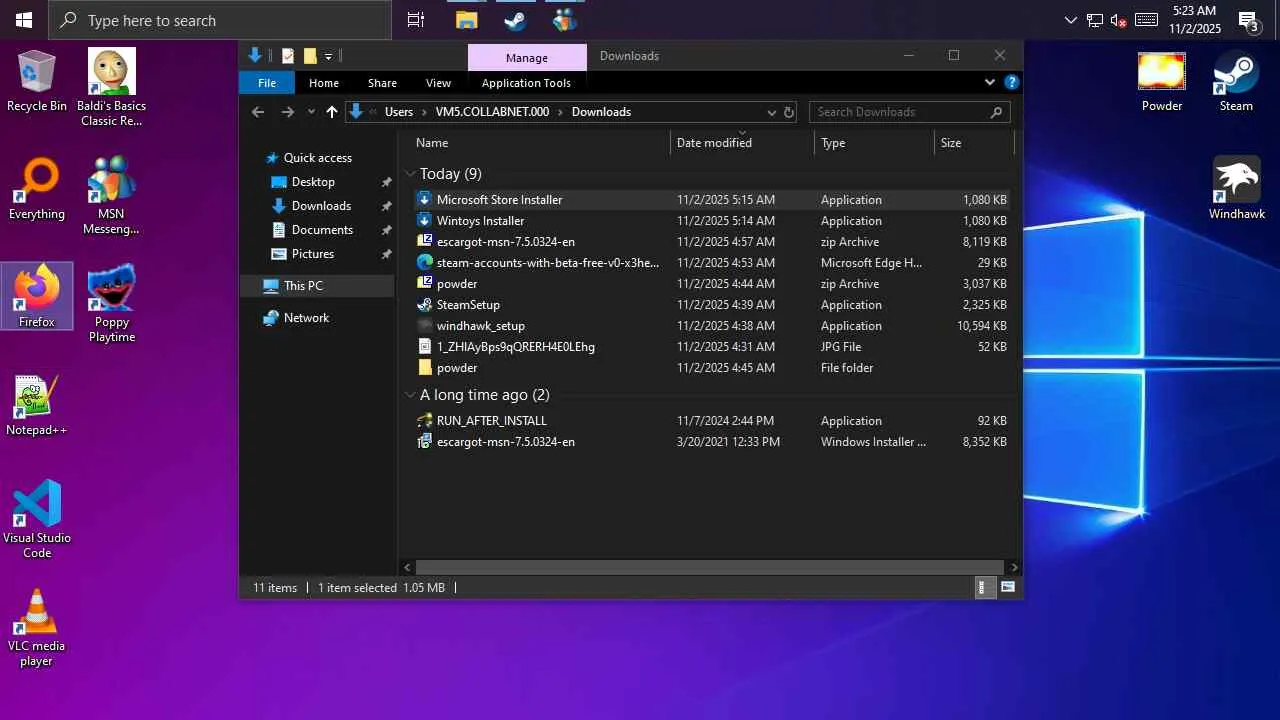Select the Manage contextual tab

pos(527,58)
